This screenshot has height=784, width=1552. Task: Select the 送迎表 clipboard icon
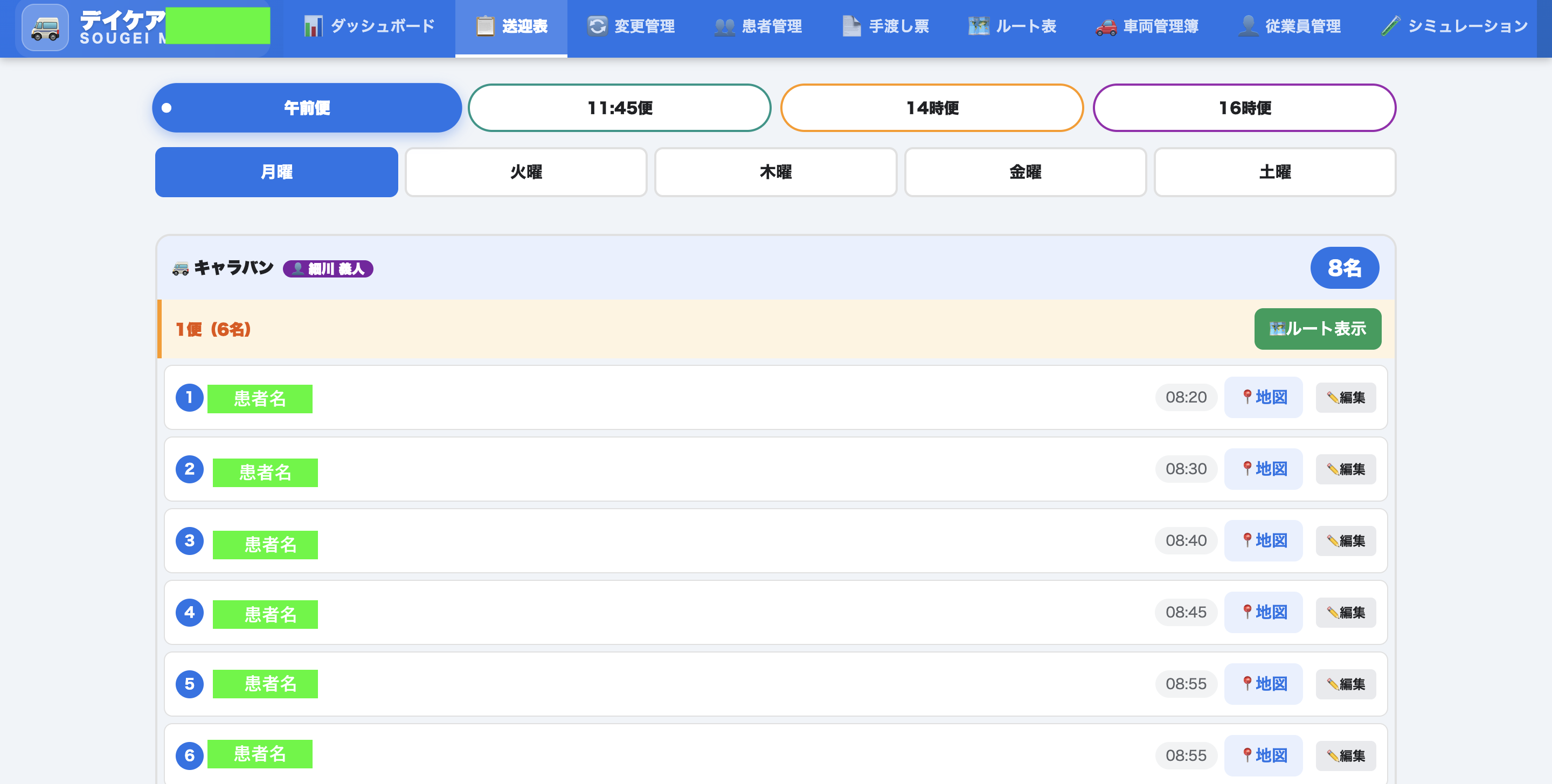[484, 26]
